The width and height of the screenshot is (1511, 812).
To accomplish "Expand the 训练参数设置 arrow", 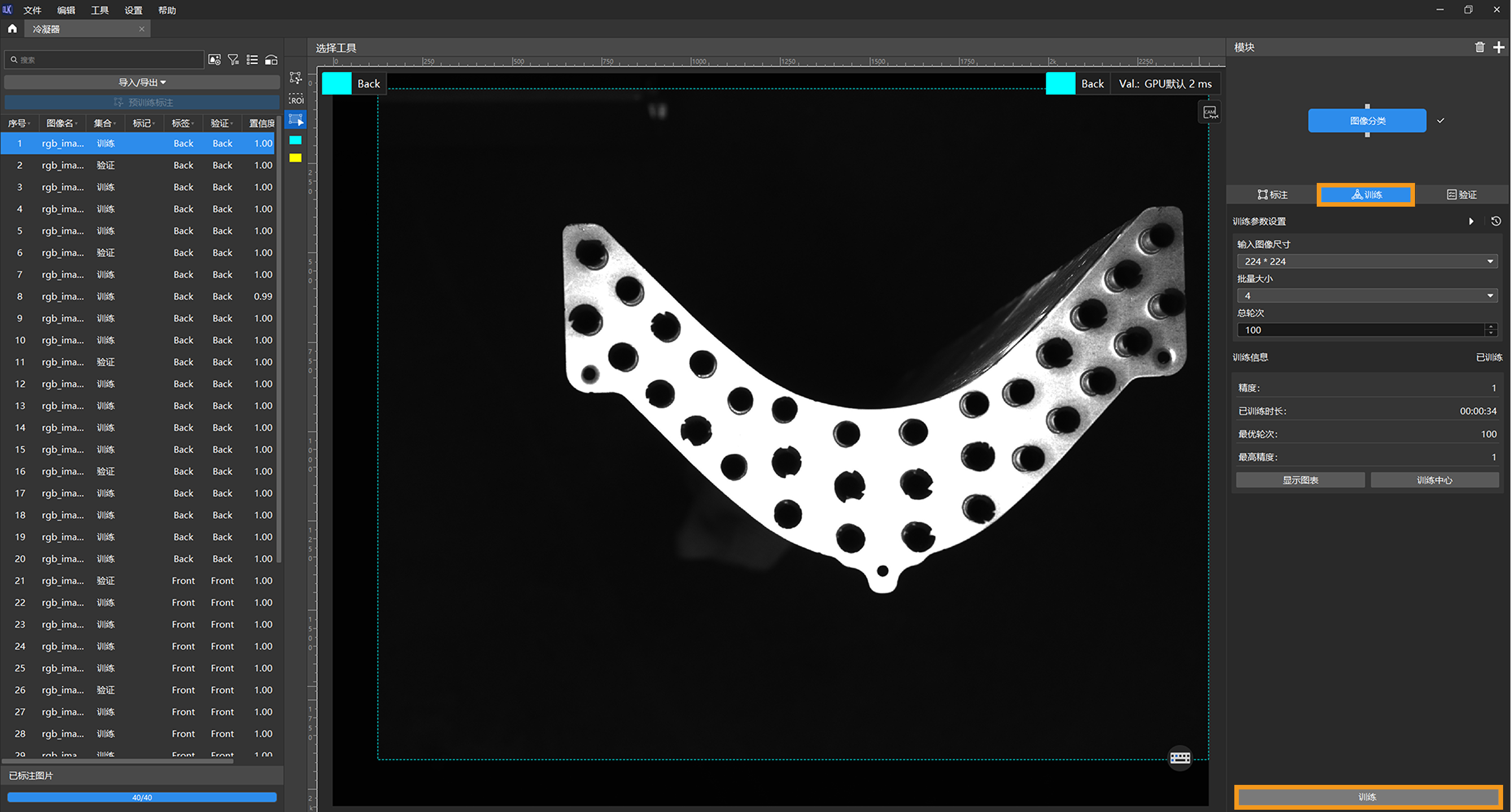I will click(x=1470, y=221).
